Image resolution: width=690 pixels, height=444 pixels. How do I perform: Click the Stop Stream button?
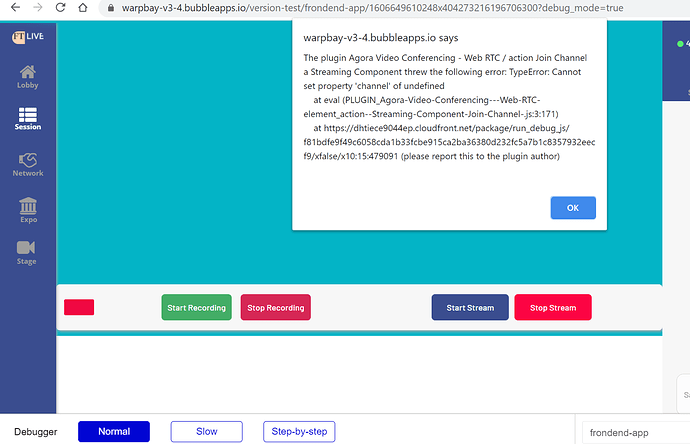point(553,307)
